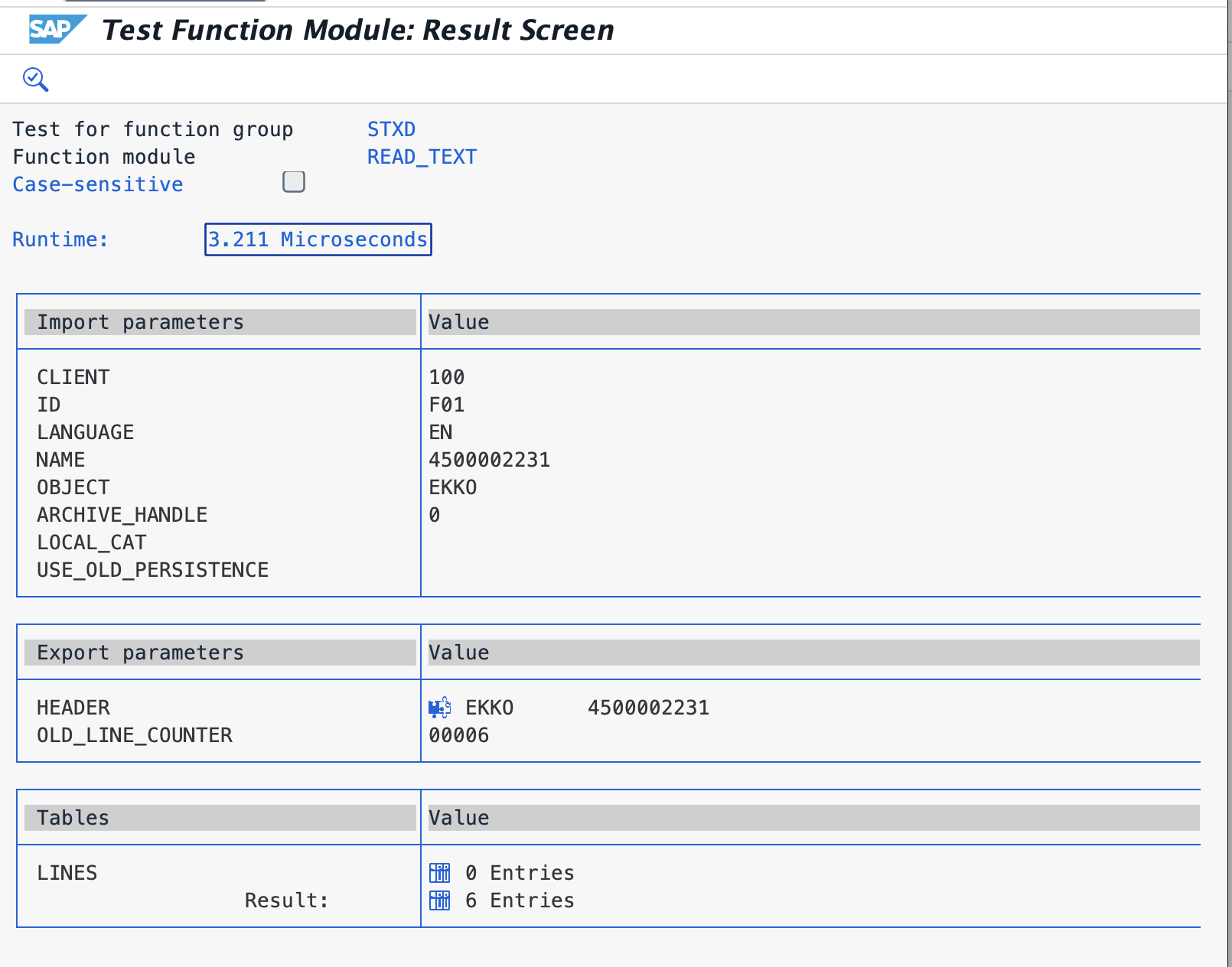Toggle the Case-sensitive checkbox

(294, 182)
